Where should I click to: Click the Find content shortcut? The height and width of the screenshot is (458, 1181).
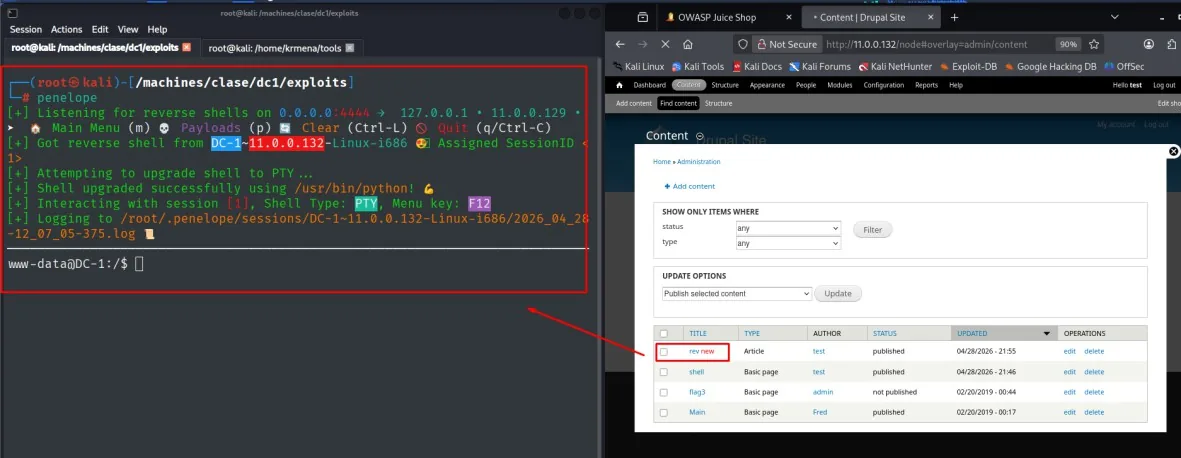(678, 103)
